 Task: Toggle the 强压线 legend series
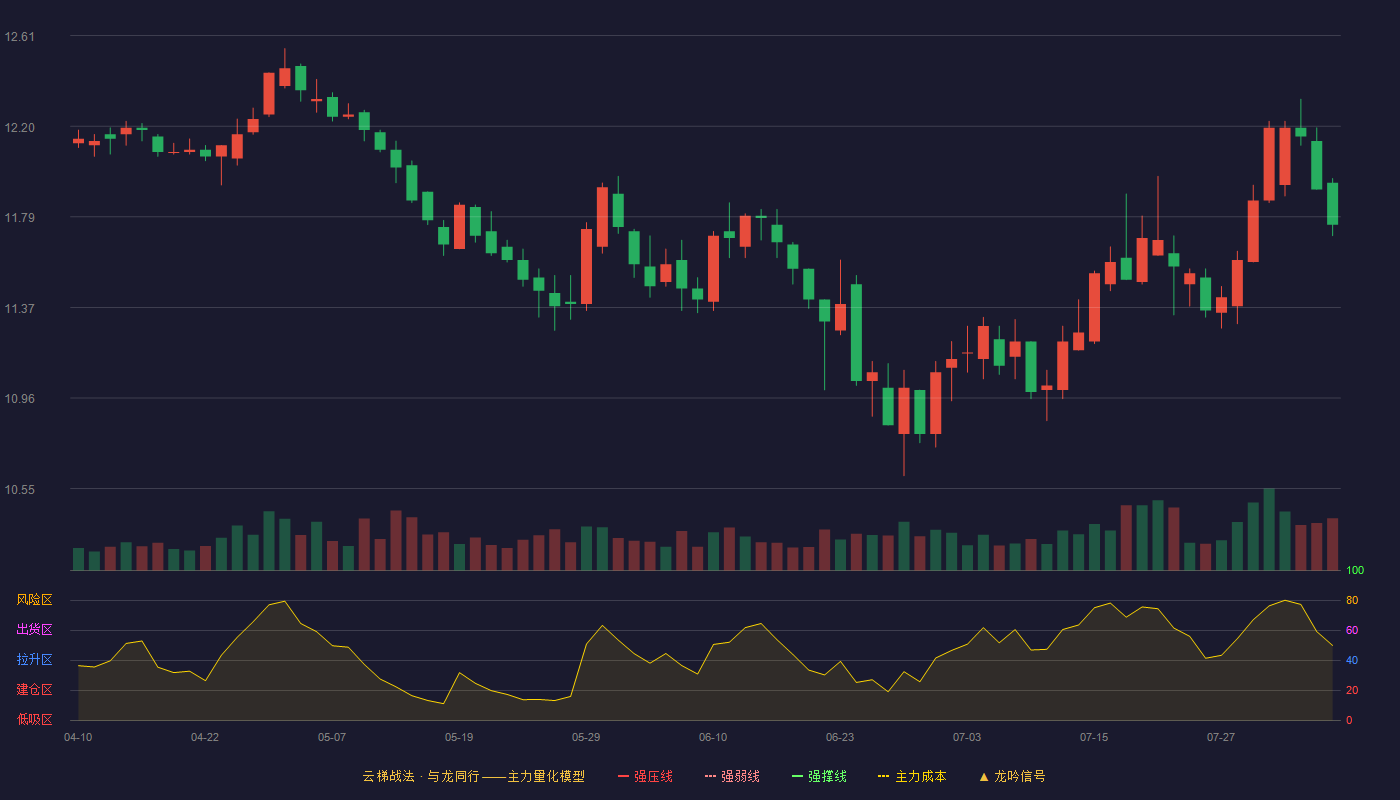(645, 776)
